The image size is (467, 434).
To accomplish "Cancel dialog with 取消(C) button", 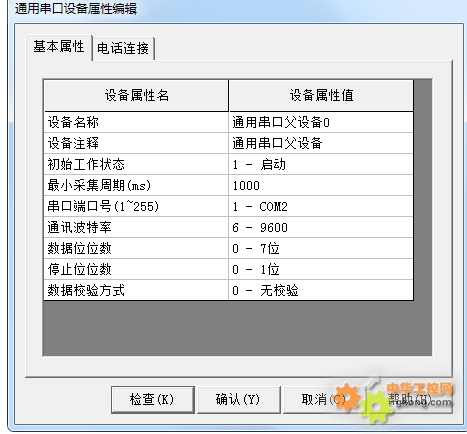I will [324, 400].
